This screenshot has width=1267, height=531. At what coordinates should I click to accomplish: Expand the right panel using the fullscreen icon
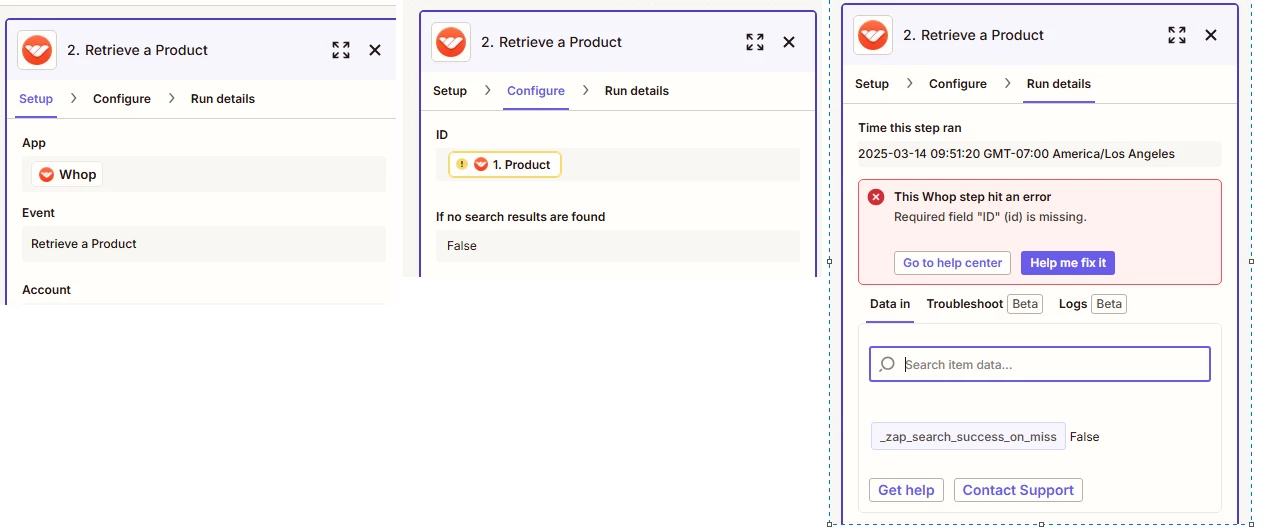tap(1177, 35)
